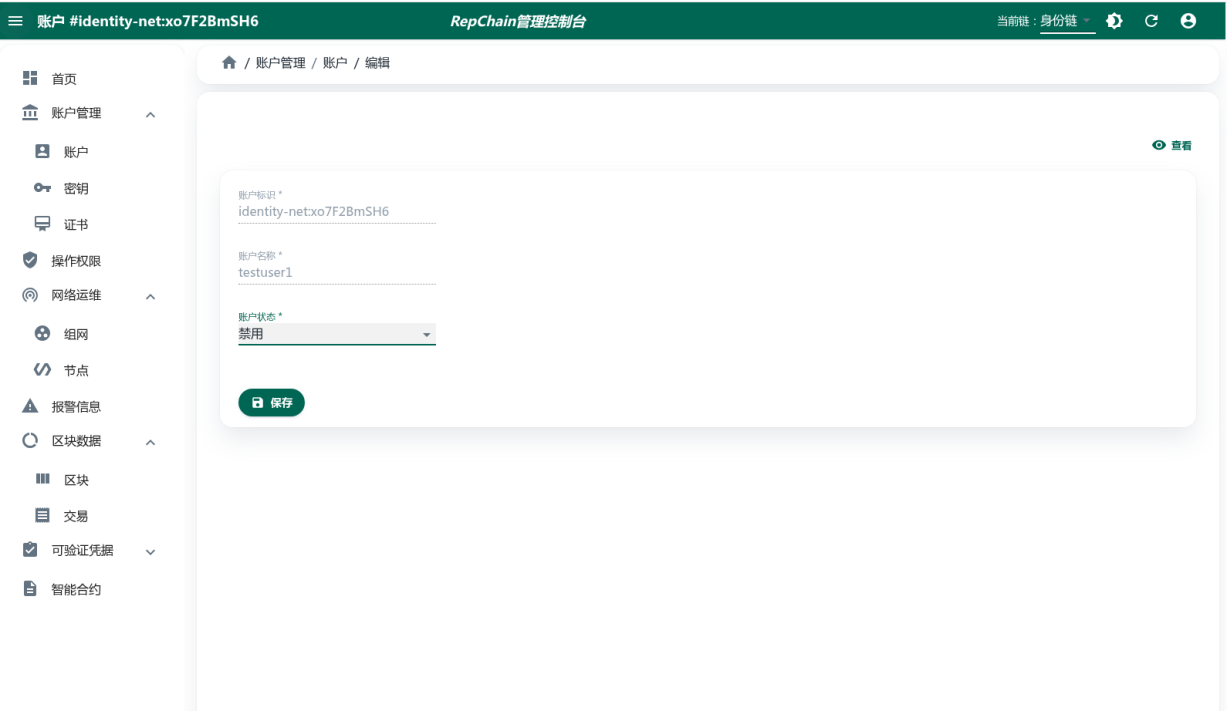Click the 区块数据 circle icon
Viewport: 1227px width, 711px height.
pyautogui.click(x=30, y=441)
